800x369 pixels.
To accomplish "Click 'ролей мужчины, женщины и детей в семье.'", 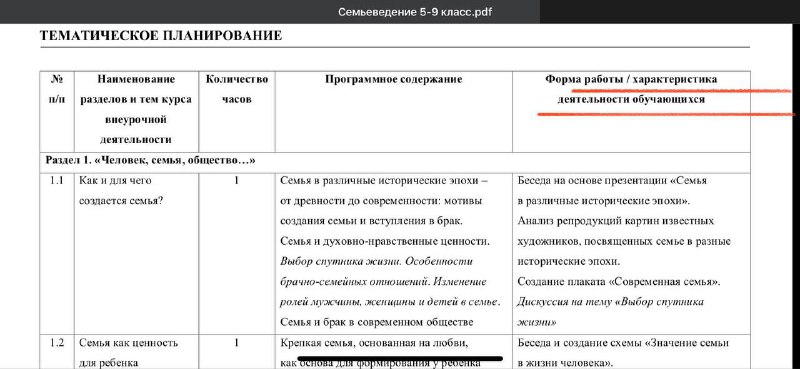I will coord(390,302).
